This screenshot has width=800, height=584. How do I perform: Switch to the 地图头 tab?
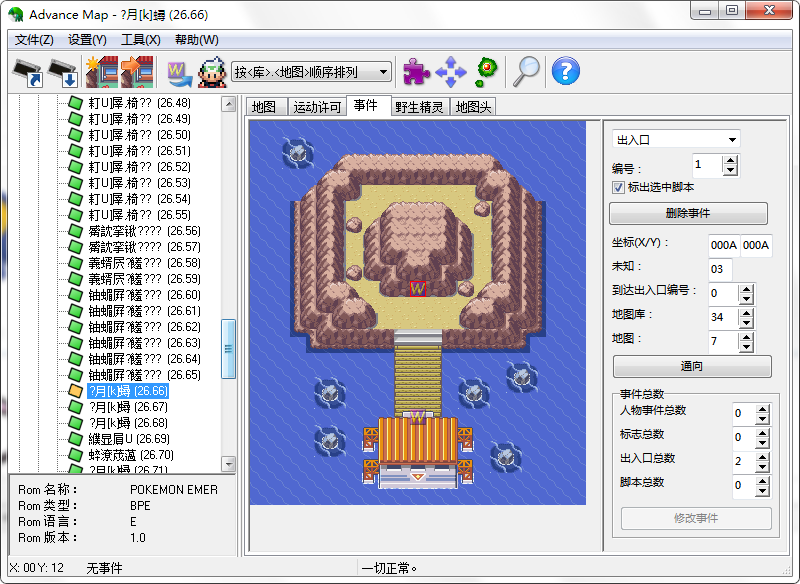(x=473, y=107)
